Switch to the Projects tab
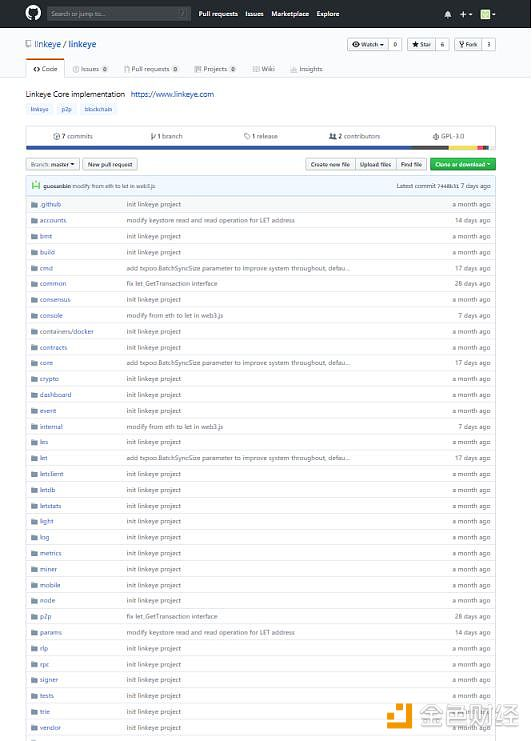This screenshot has height=741, width=532. (215, 69)
